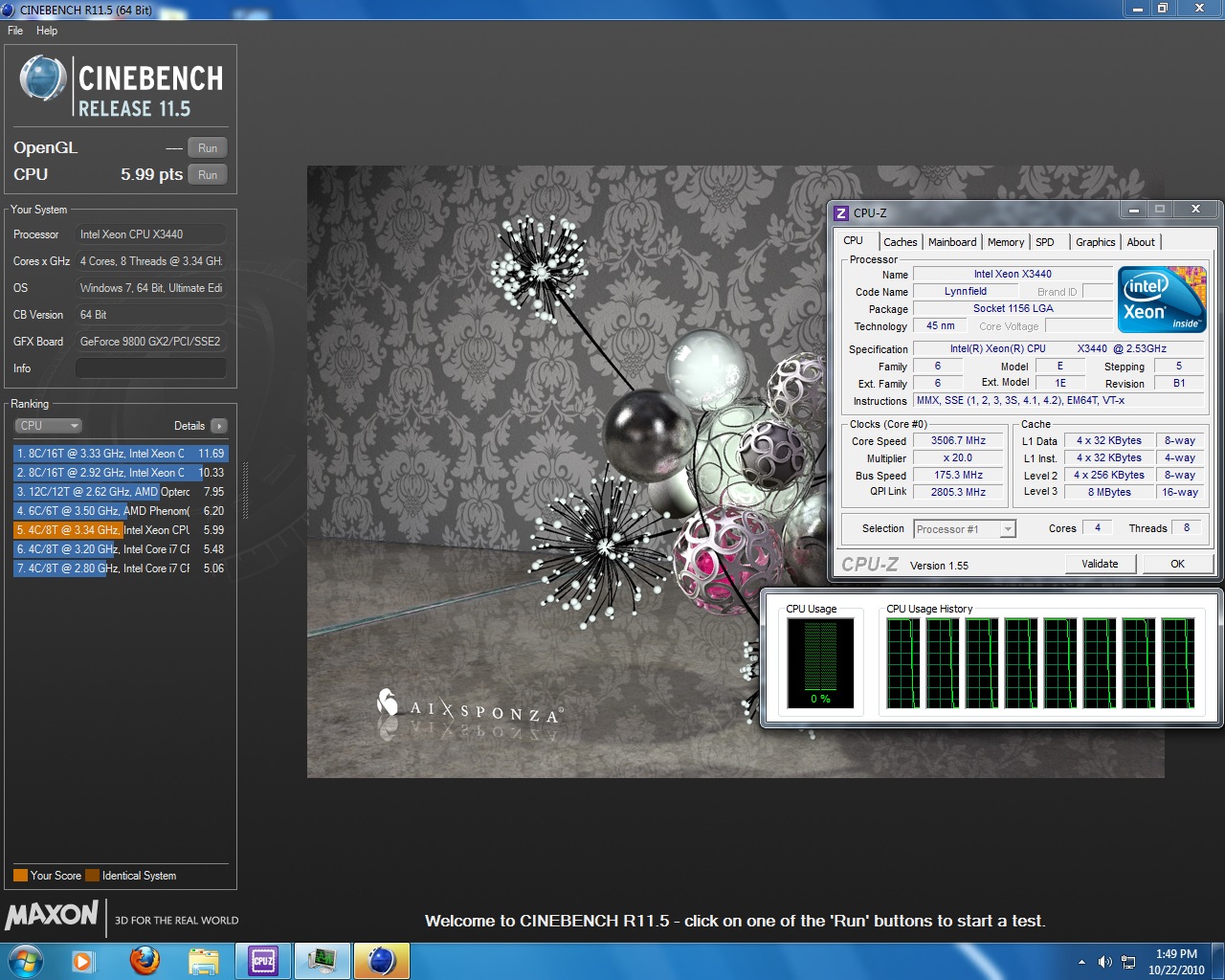Select ranking row 8C/16T @ 3.33 GHz
The image size is (1225, 980).
tap(121, 454)
